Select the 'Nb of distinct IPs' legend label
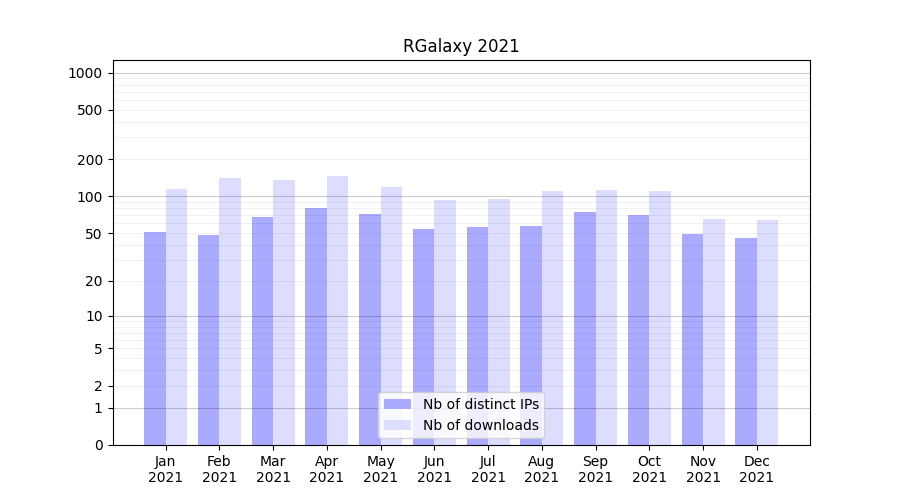 480,404
